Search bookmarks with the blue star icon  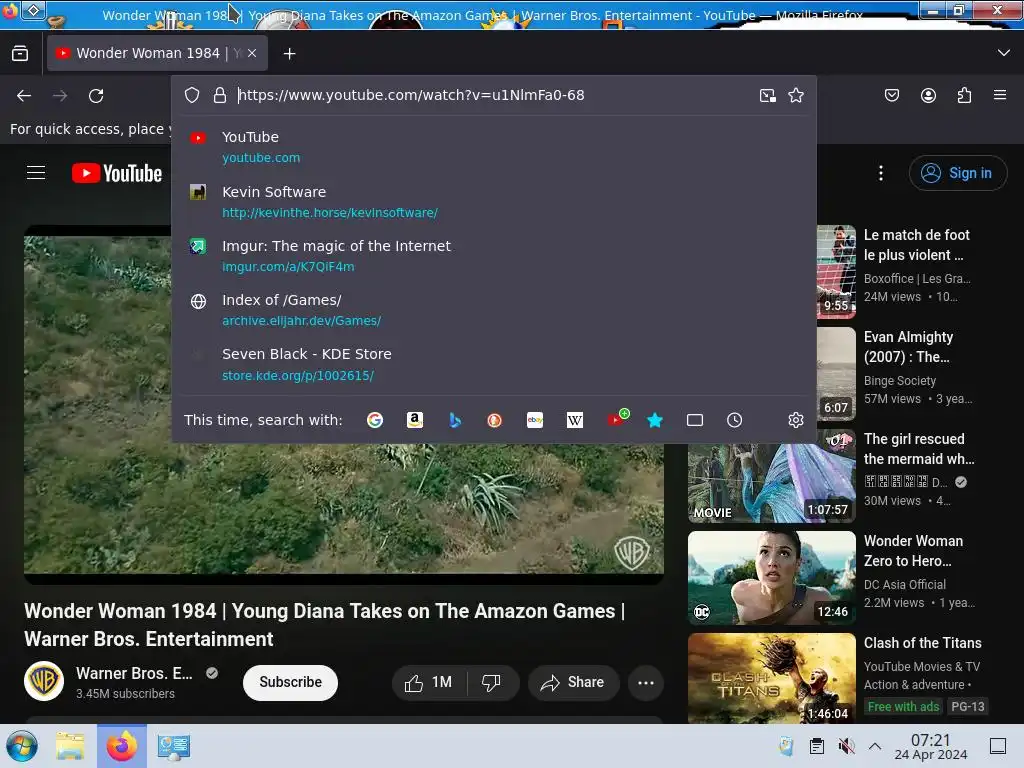coord(655,420)
